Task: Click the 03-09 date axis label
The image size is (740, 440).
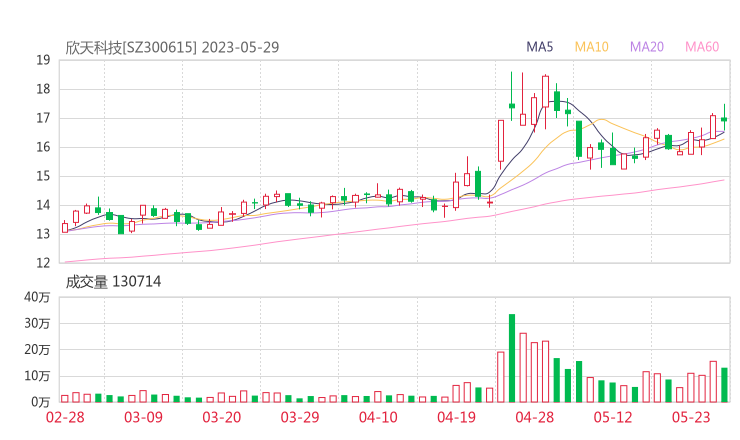Action: point(143,417)
